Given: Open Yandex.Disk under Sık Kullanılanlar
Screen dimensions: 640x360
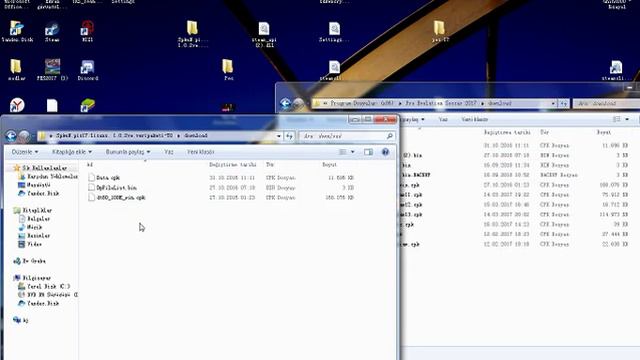Looking at the screenshot, I should [39, 193].
